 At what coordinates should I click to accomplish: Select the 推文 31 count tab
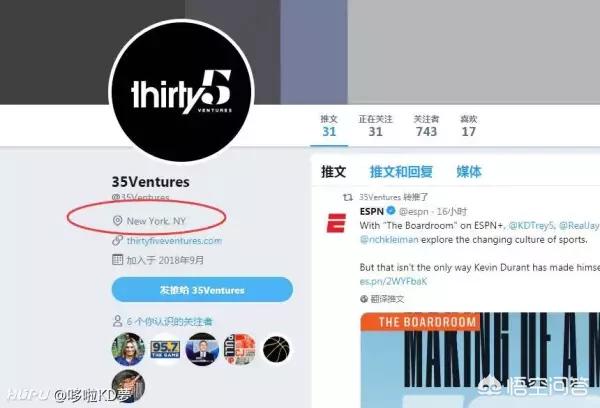pos(329,126)
